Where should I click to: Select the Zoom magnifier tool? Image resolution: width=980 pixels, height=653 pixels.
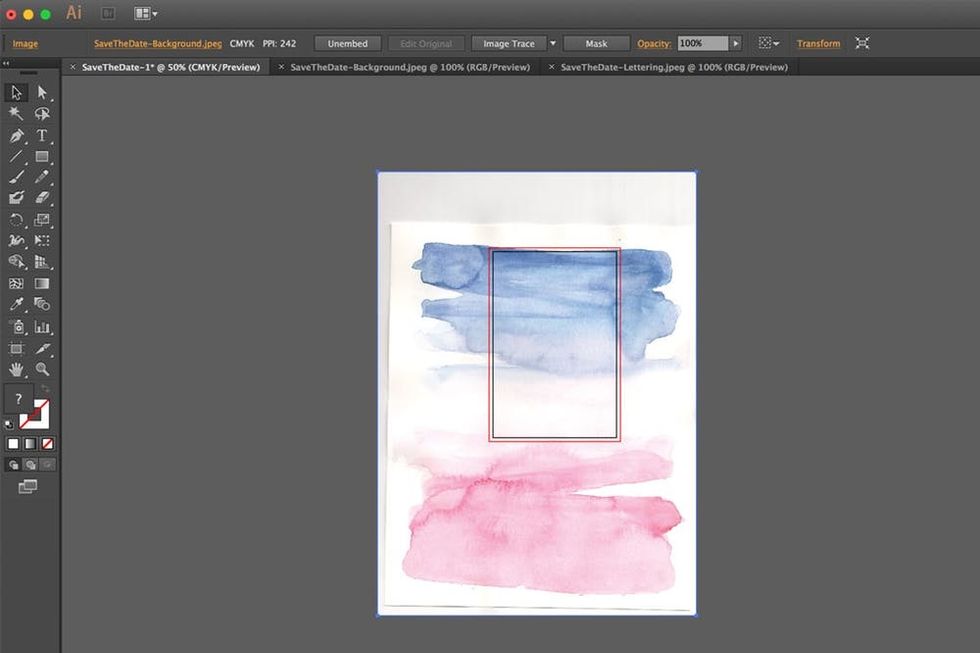point(42,369)
